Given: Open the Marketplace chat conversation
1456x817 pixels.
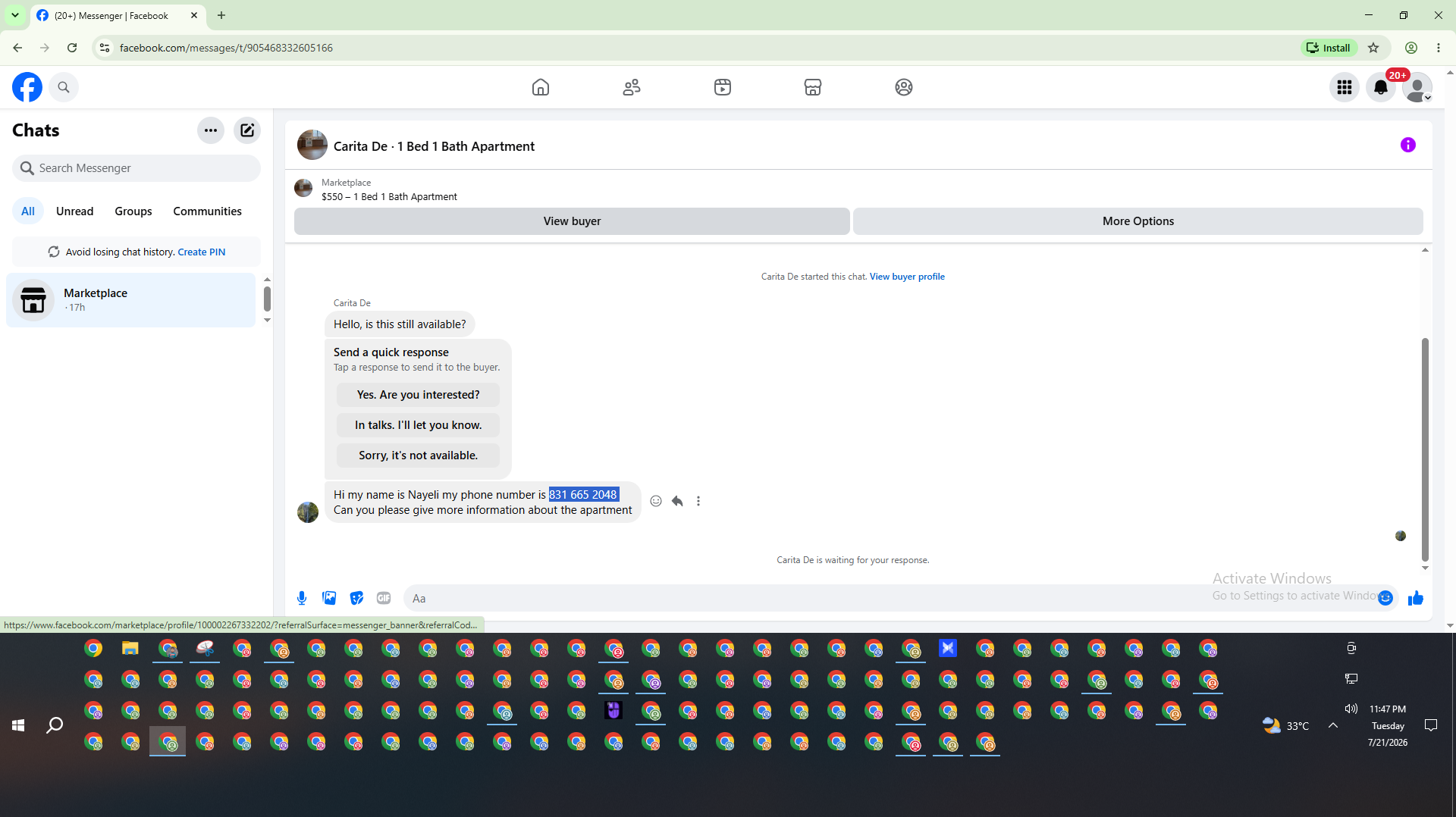Looking at the screenshot, I should (x=131, y=300).
